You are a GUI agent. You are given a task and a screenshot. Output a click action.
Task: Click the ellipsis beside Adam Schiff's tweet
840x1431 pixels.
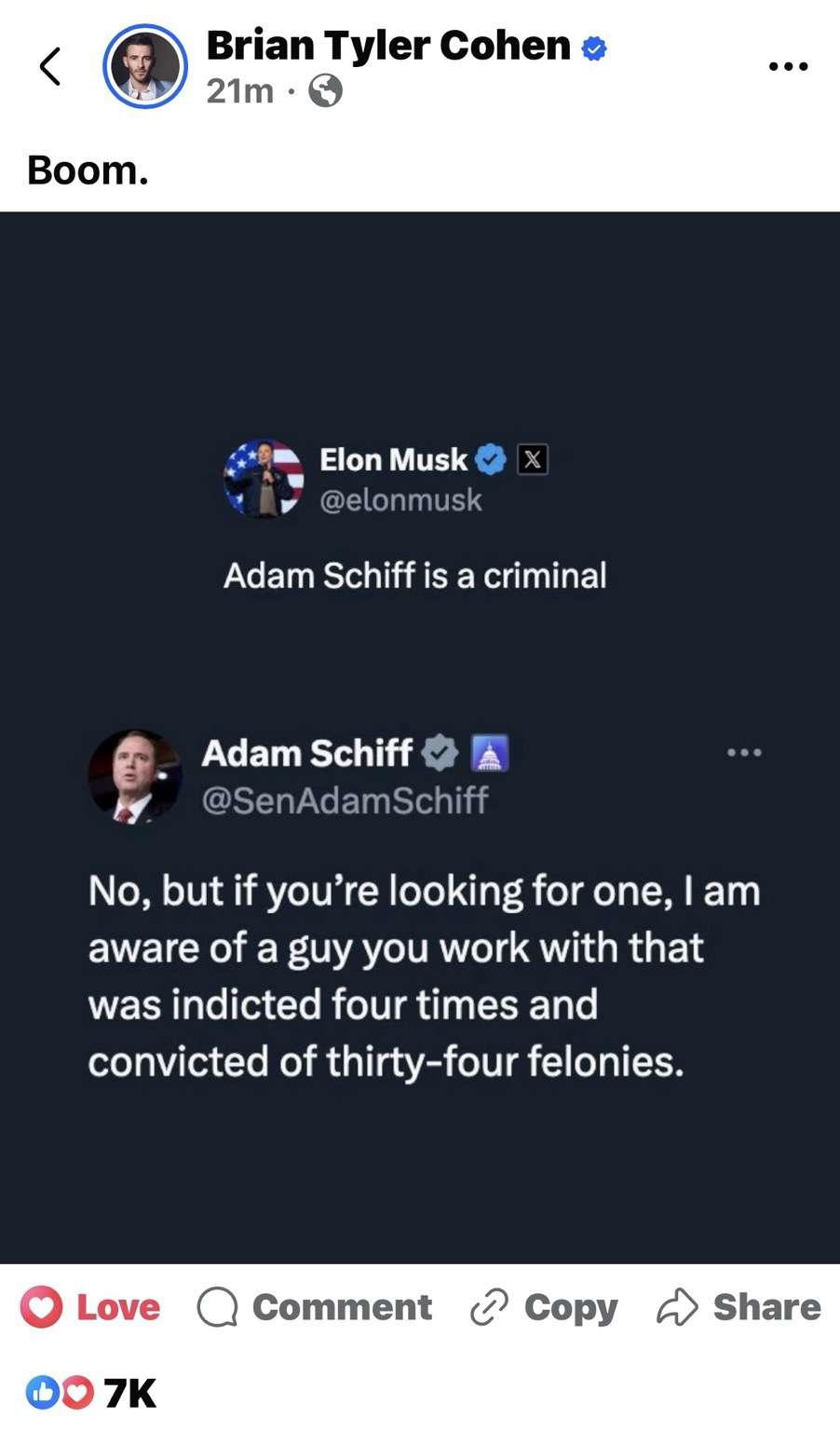pos(744,752)
